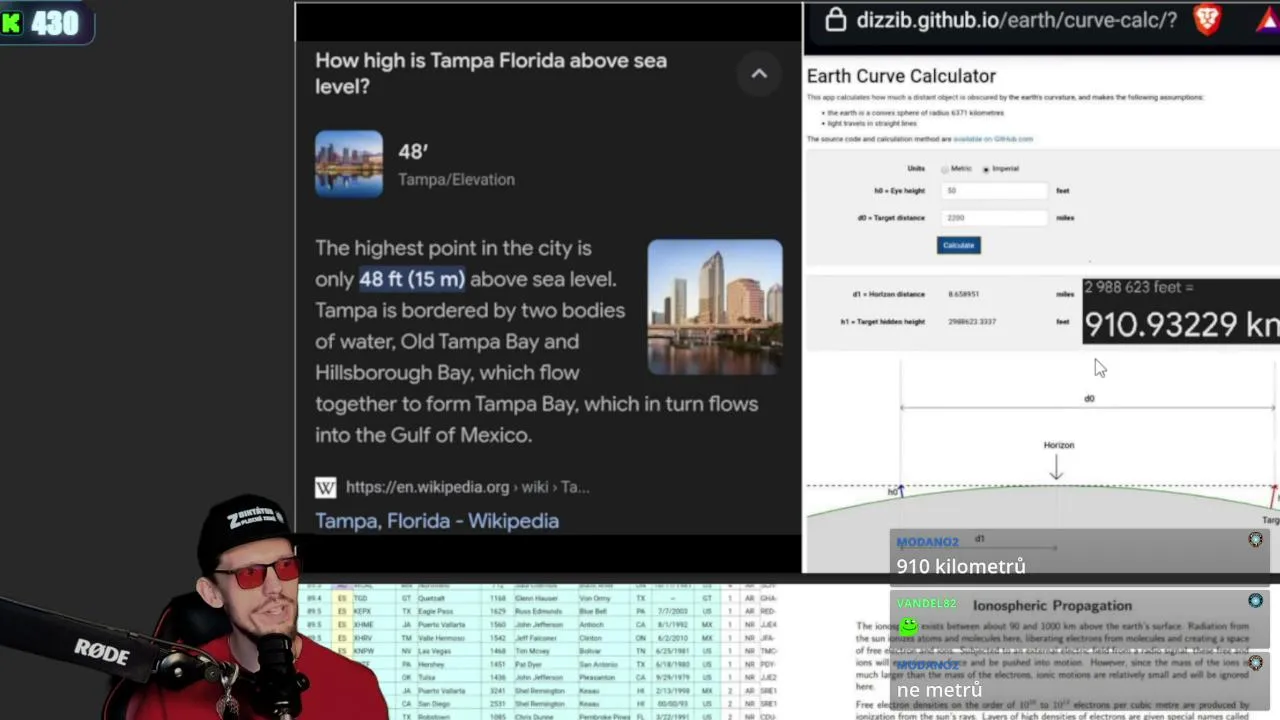Click the badge icon on VANDEL82's chat message
Image resolution: width=1280 pixels, height=720 pixels.
click(1255, 601)
